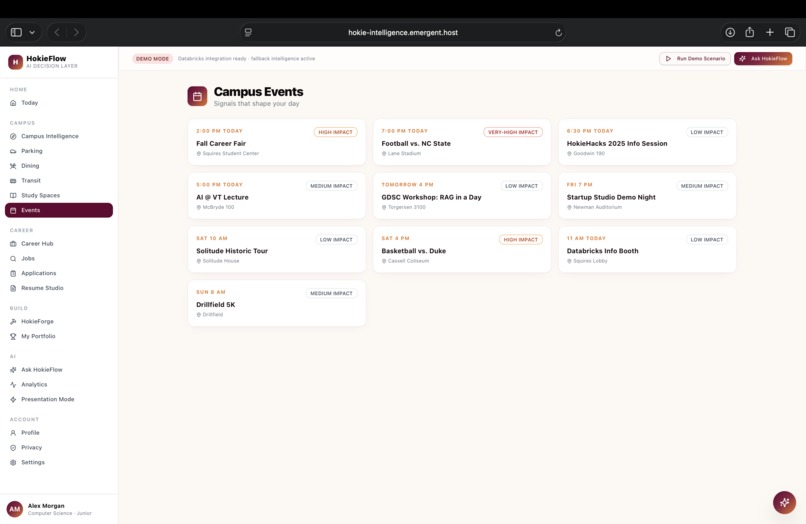Click the Startup Studio Demo Night title
The image size is (806, 524).
click(x=611, y=197)
